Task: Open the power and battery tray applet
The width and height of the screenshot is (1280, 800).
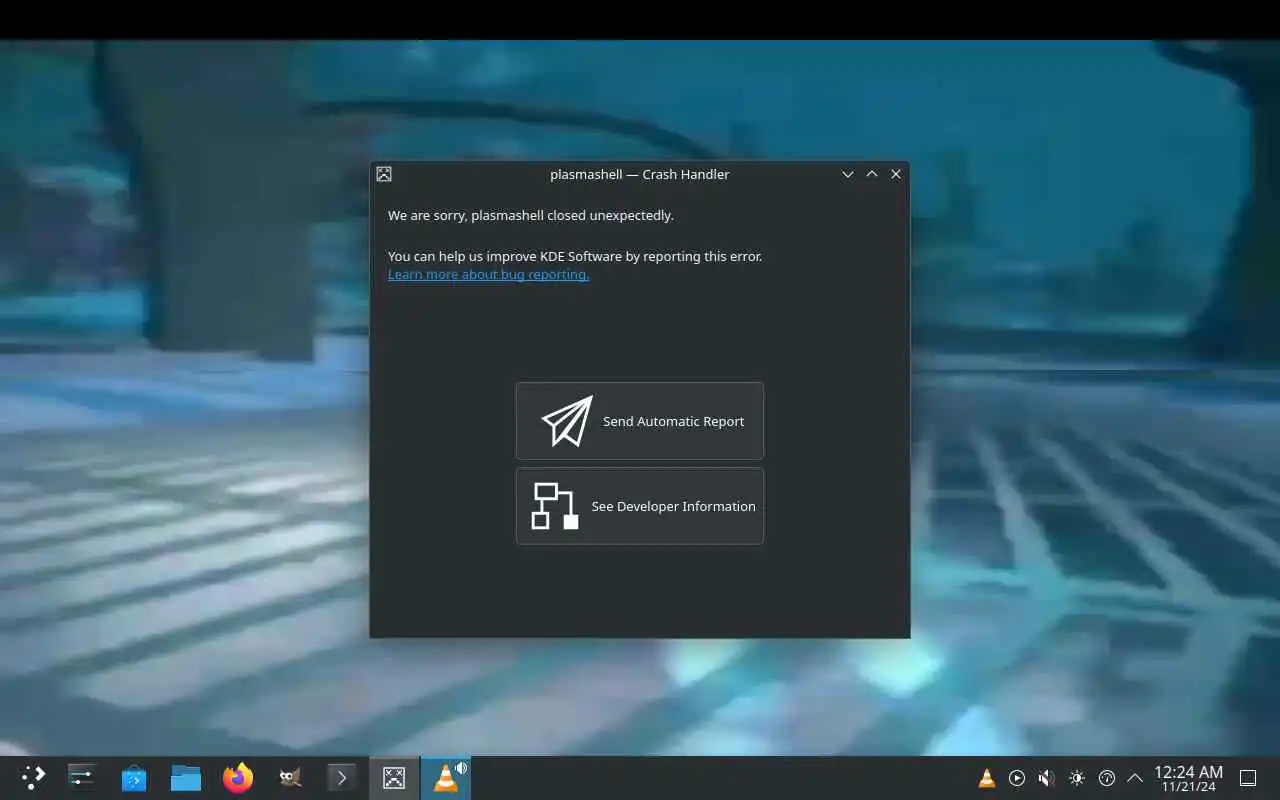Action: coord(1107,778)
